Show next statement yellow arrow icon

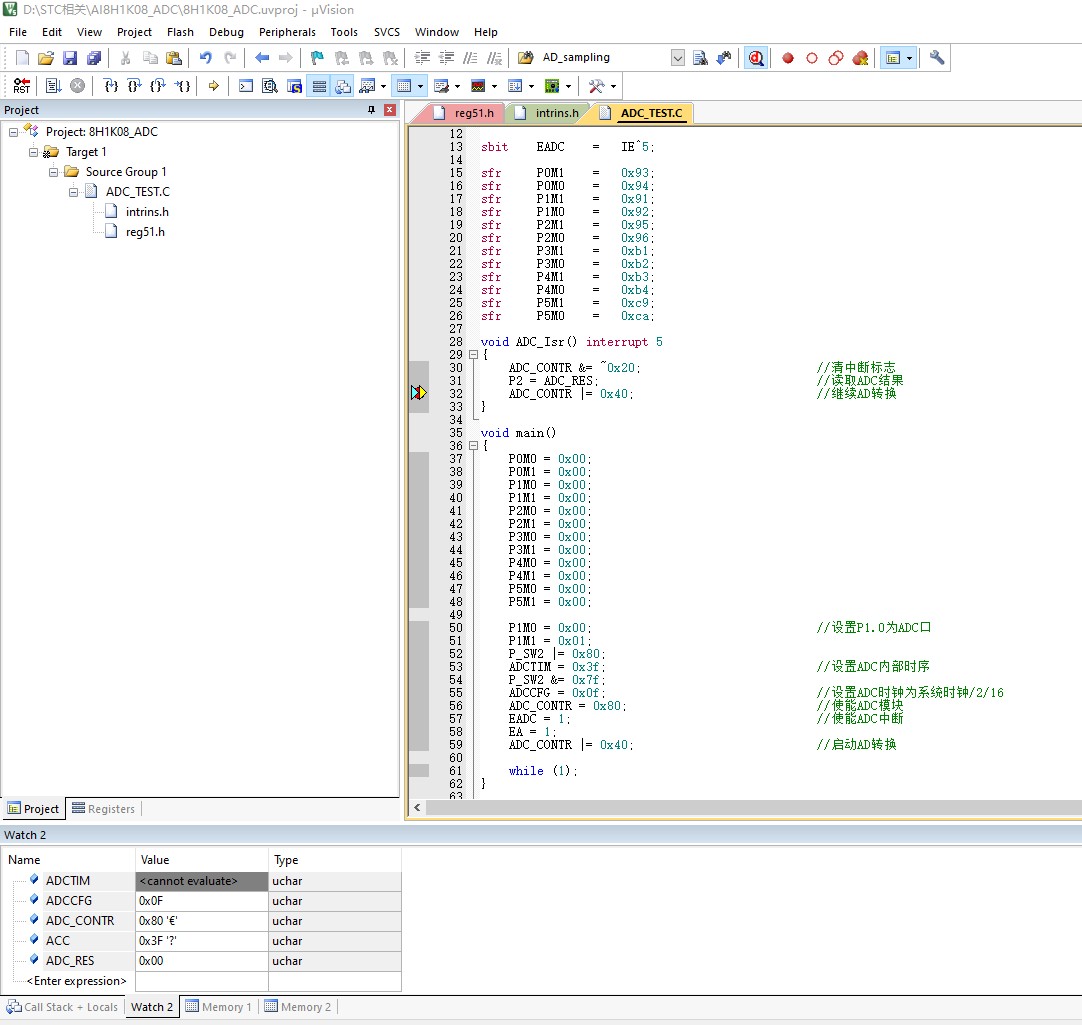coord(214,86)
